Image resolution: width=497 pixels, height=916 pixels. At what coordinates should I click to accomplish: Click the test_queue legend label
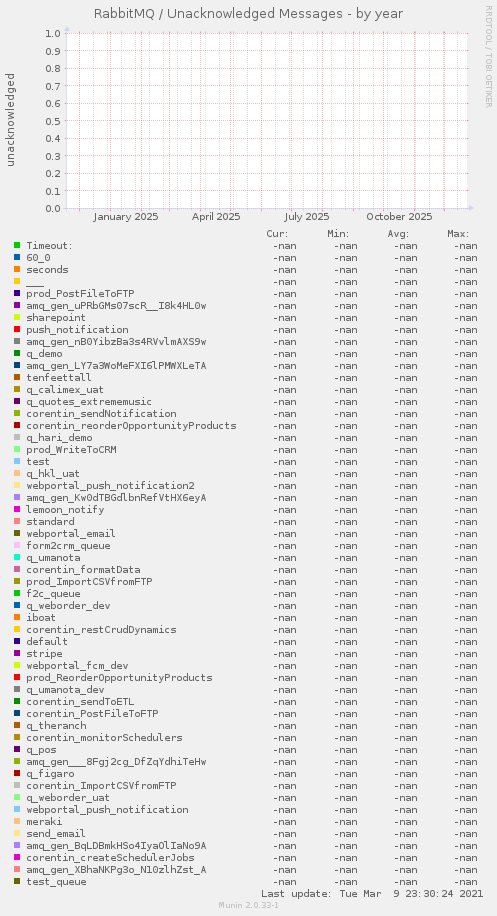pyautogui.click(x=56, y=881)
